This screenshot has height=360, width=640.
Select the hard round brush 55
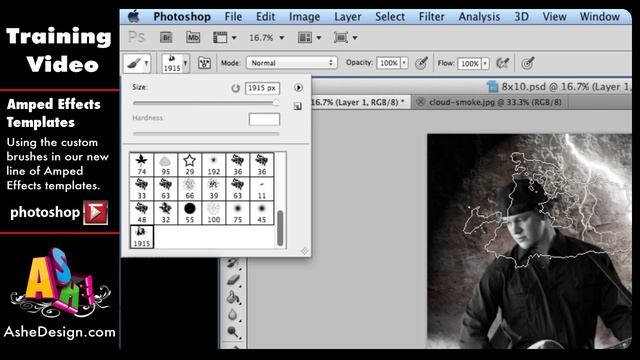[x=189, y=213]
